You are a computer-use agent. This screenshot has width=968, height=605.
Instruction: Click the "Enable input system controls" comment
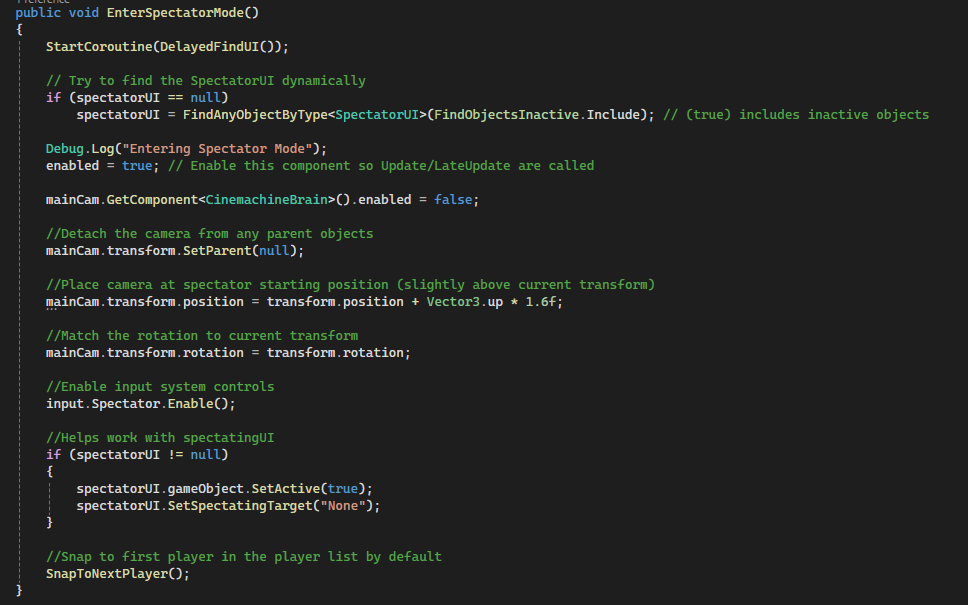160,386
